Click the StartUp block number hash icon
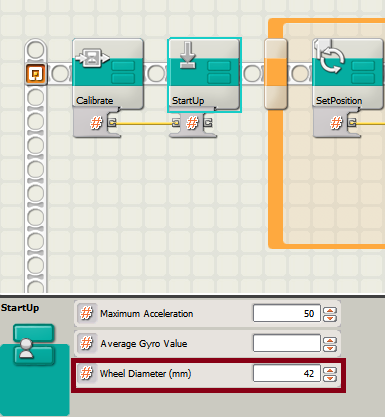Image resolution: width=385 pixels, height=417 pixels. coord(192,123)
